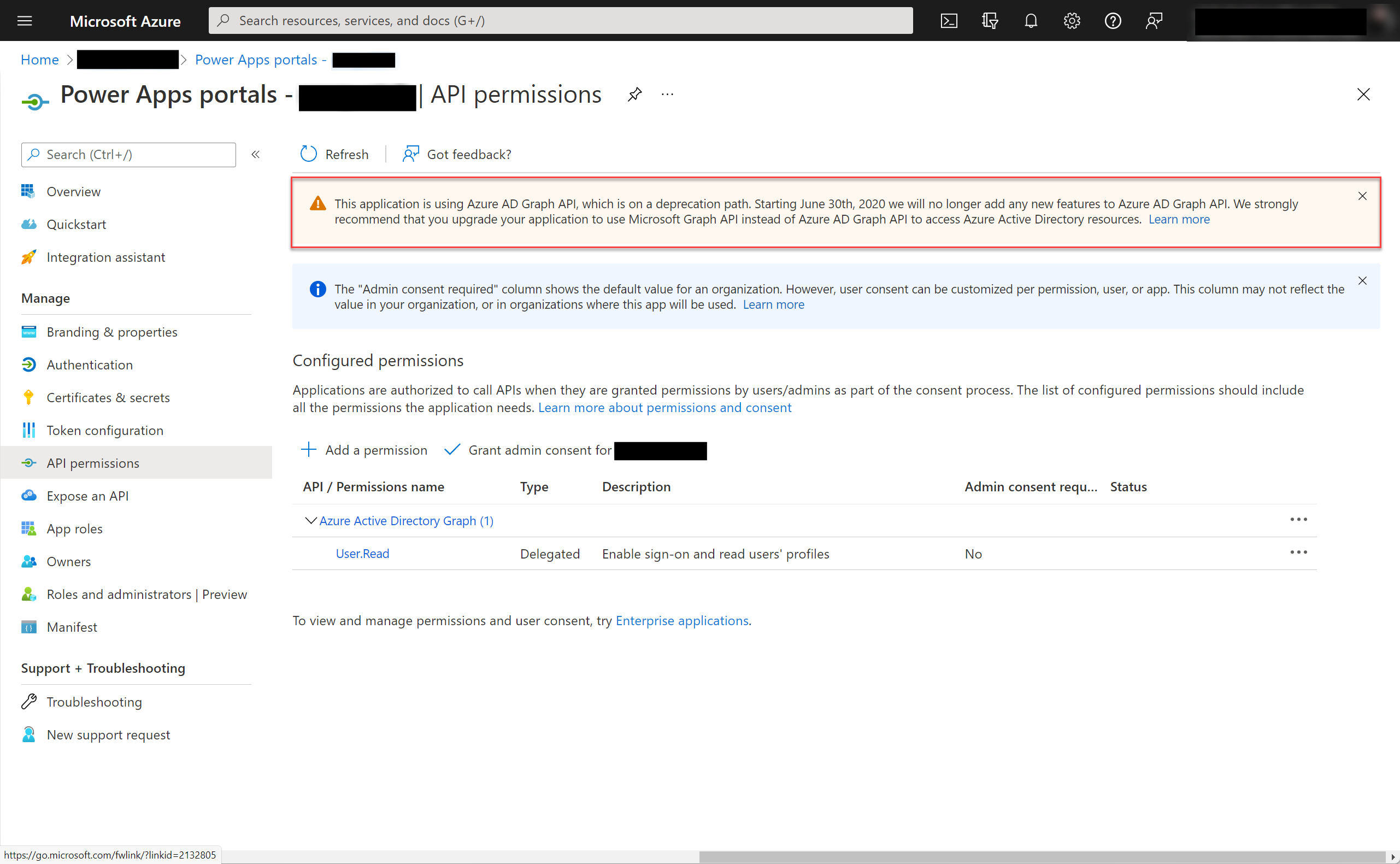Viewport: 1400px width, 864px height.
Task: Expand Azure Active Directory Graph section
Action: pyautogui.click(x=310, y=520)
